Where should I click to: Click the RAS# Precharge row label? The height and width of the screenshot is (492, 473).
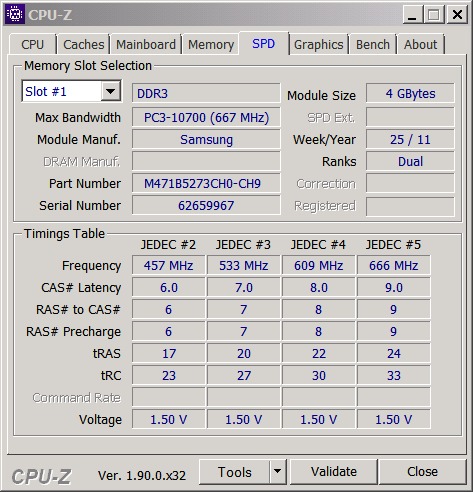[73, 332]
